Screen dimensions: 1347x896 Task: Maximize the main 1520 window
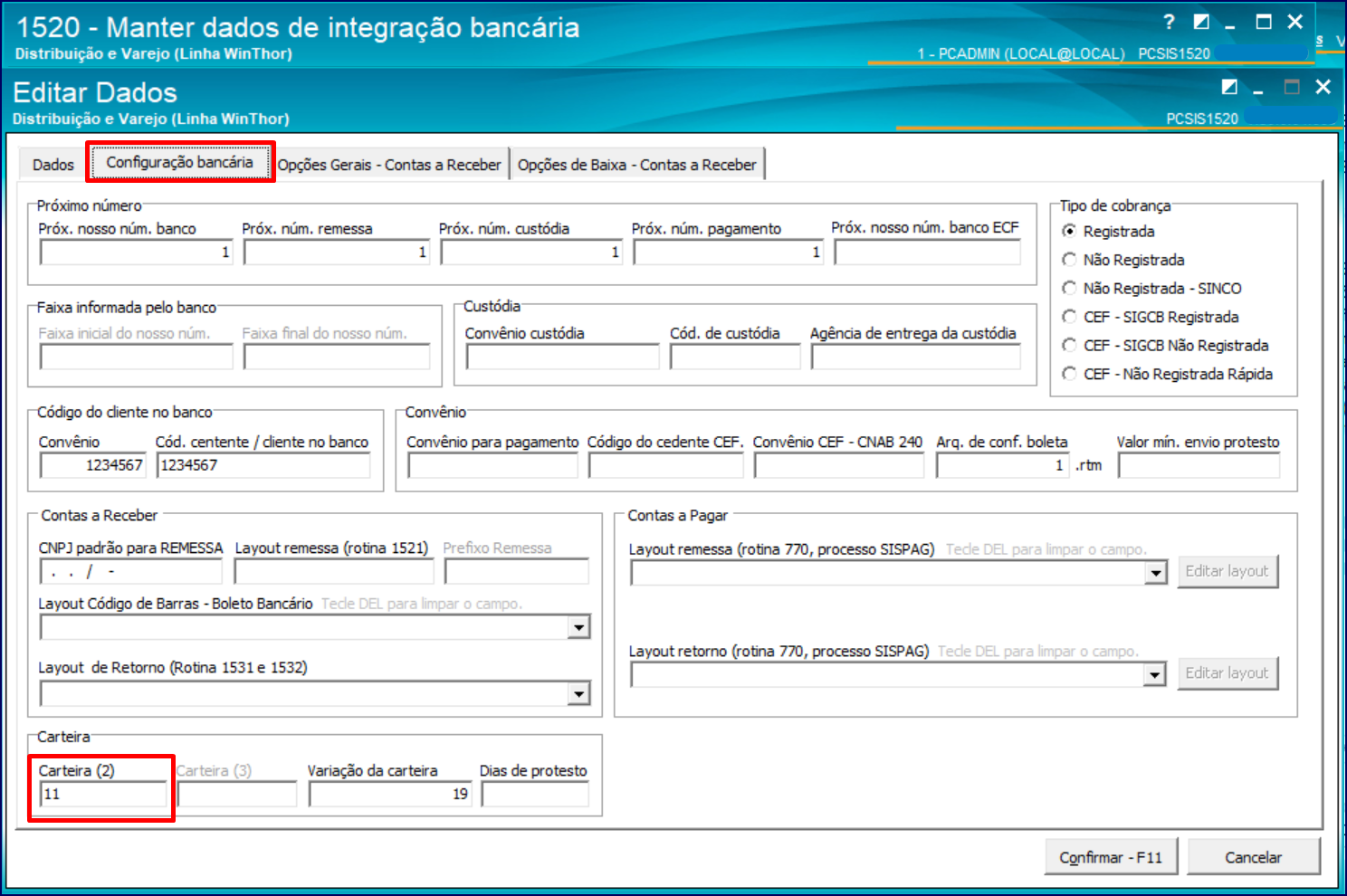(x=1264, y=22)
